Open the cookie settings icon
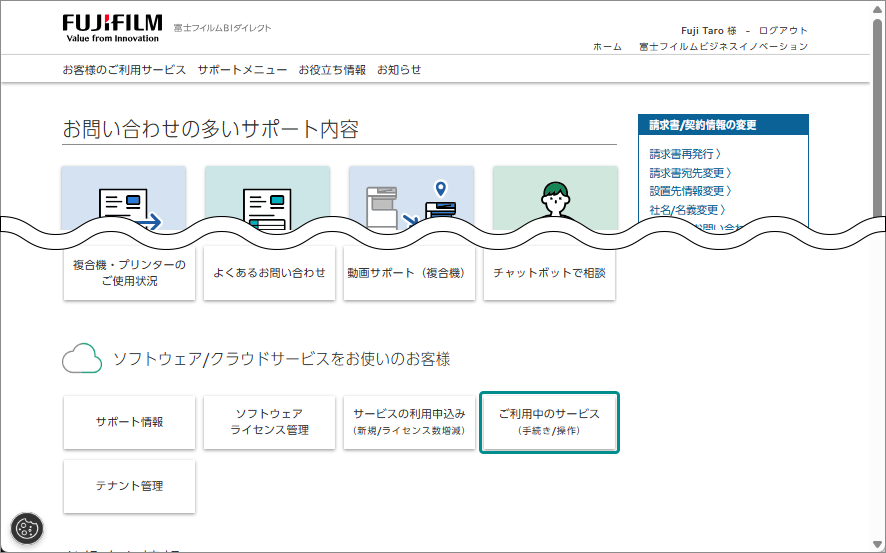The image size is (886, 553). (27, 529)
